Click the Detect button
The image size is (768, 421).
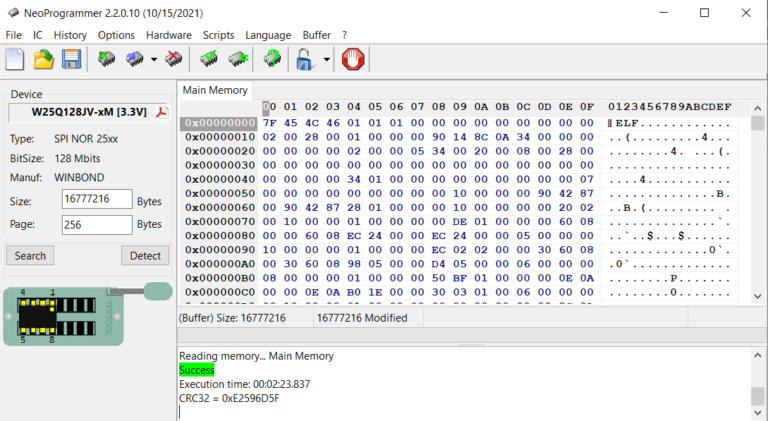145,255
